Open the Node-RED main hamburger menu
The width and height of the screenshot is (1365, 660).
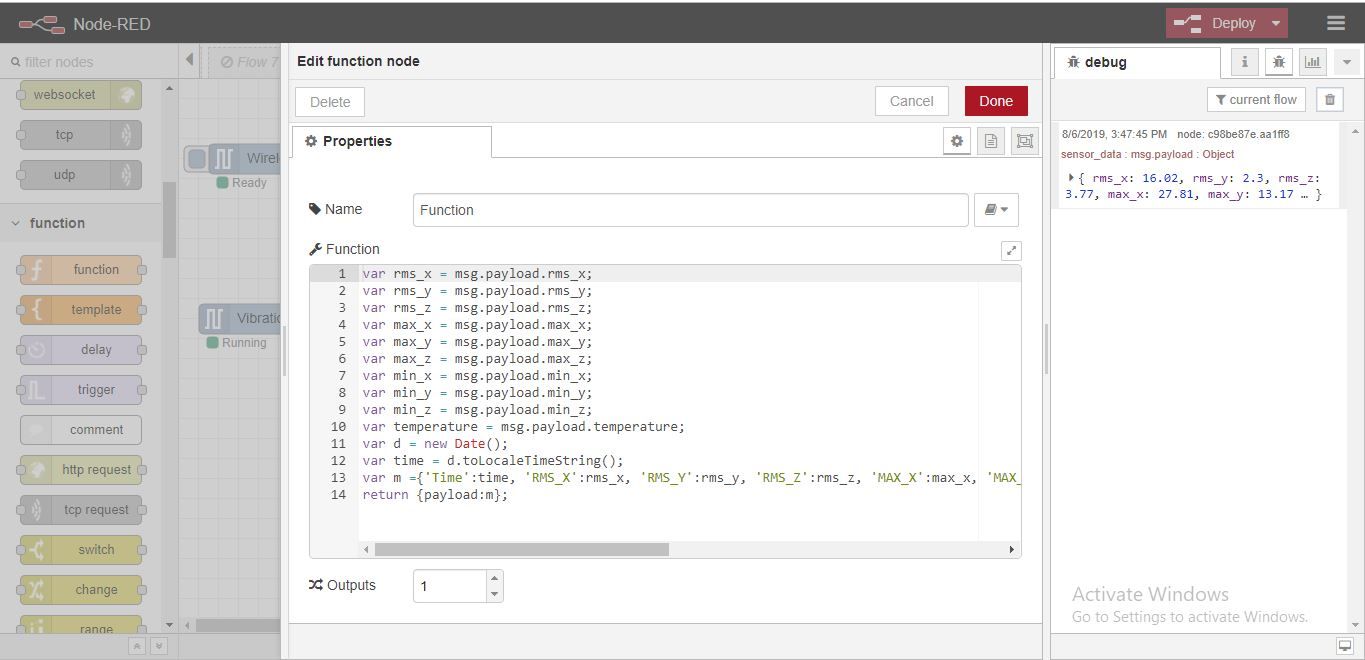(x=1335, y=23)
